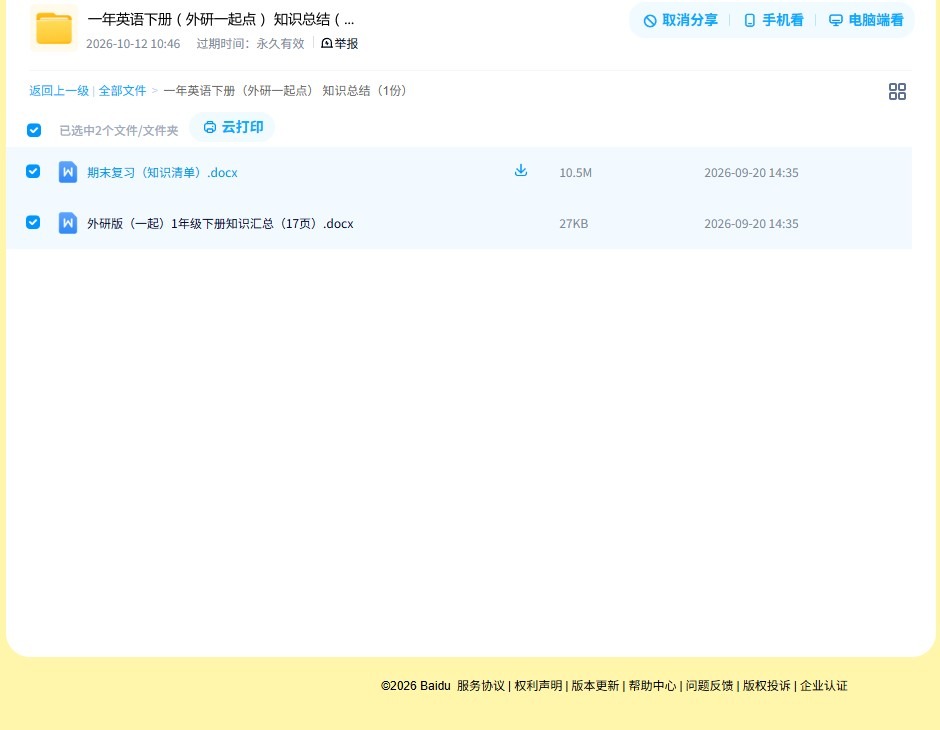Click the 已选中2个文件/文件夹 selection label
940x730 pixels.
point(119,131)
